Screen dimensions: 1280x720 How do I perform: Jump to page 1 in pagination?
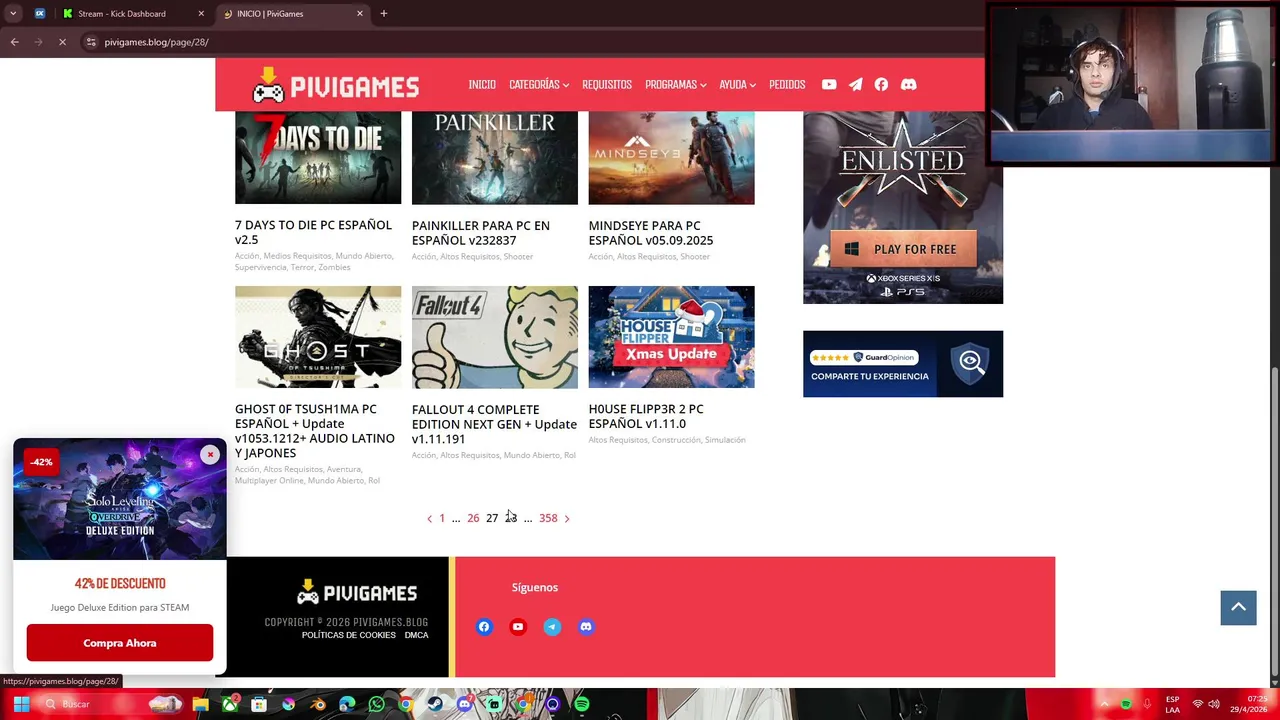click(442, 518)
